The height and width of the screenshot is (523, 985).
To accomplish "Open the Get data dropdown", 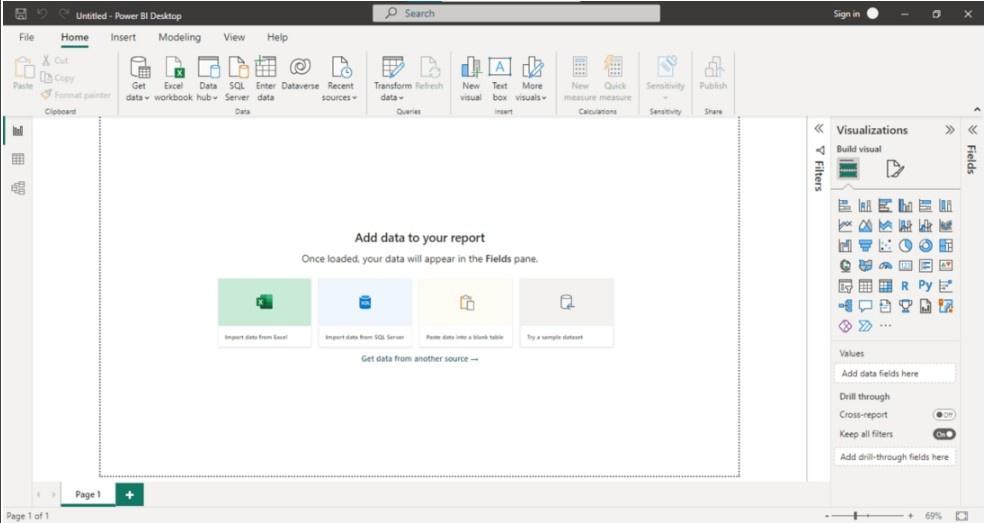I will coord(138,78).
